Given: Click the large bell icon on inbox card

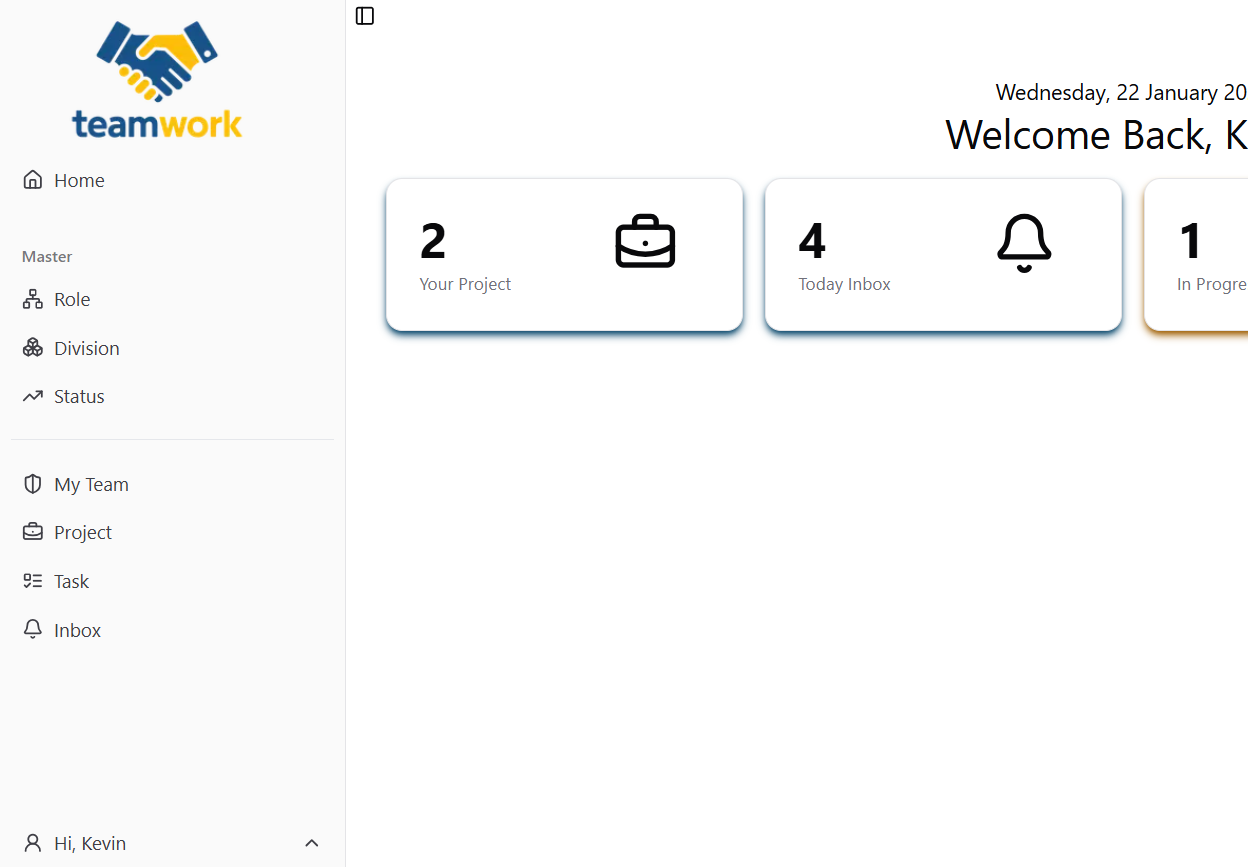Looking at the screenshot, I should pos(1024,243).
